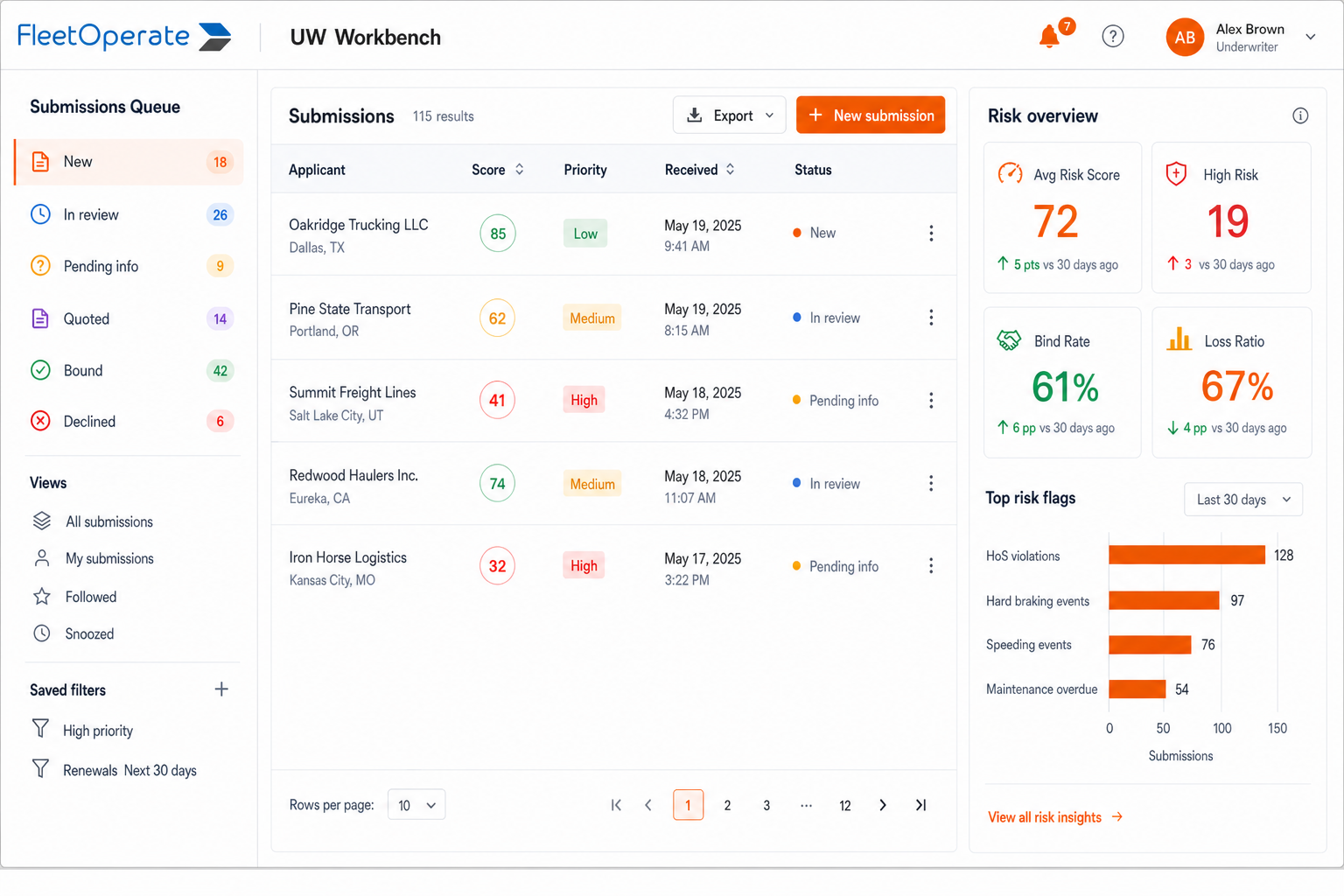
Task: Open Pine State Transport applicant
Action: tap(350, 309)
